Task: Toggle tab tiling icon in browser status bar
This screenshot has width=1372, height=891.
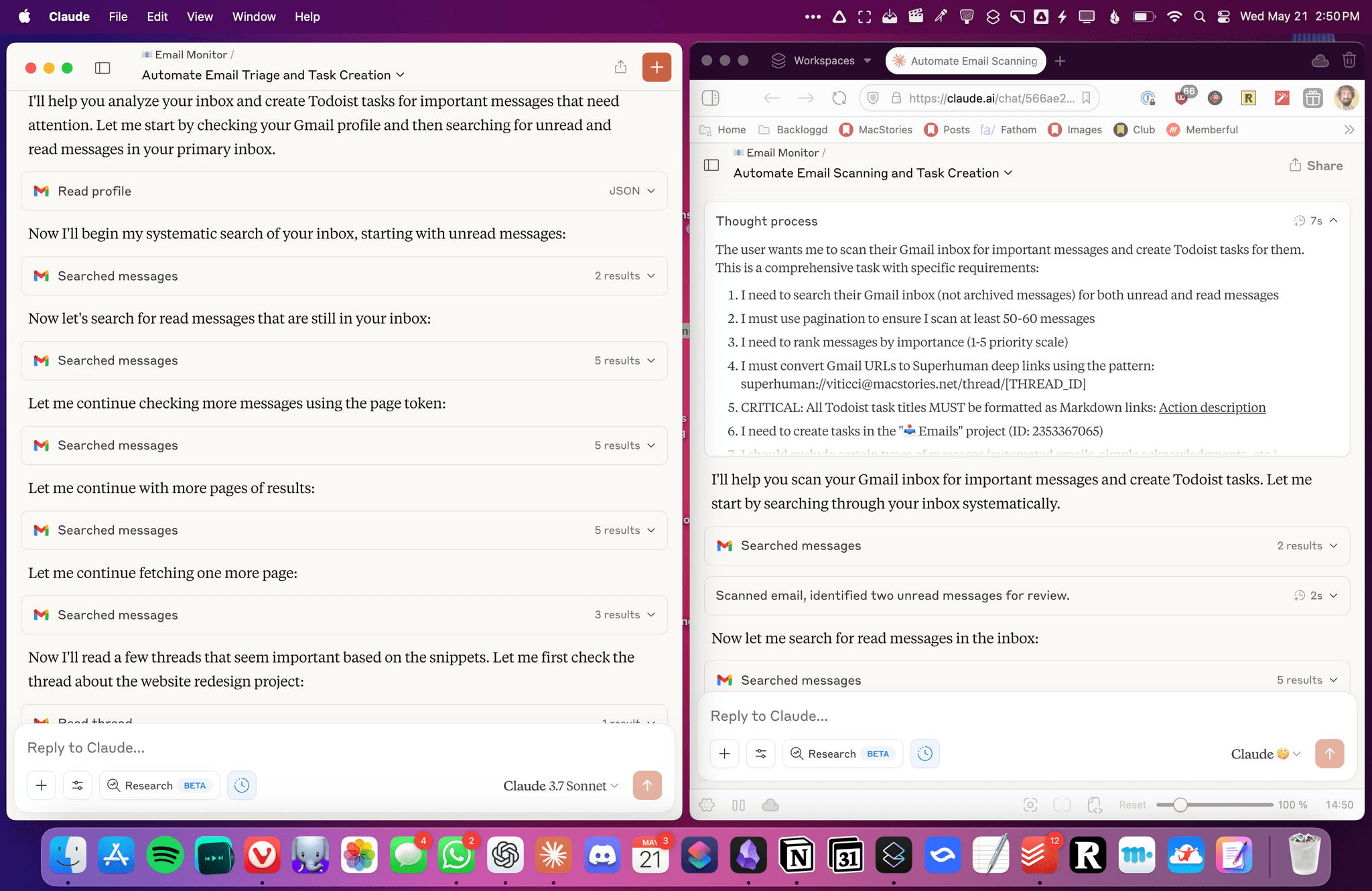Action: pyautogui.click(x=1062, y=805)
